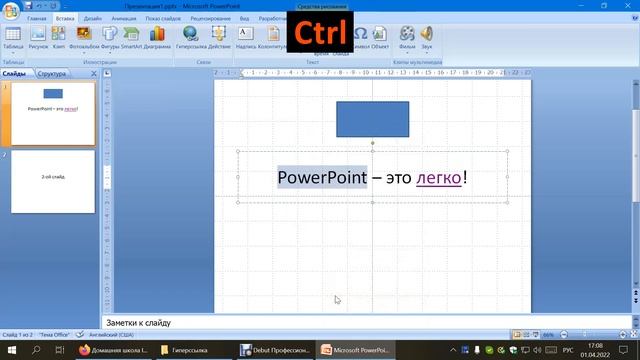Open the Вставка ribbon tab

click(65, 18)
